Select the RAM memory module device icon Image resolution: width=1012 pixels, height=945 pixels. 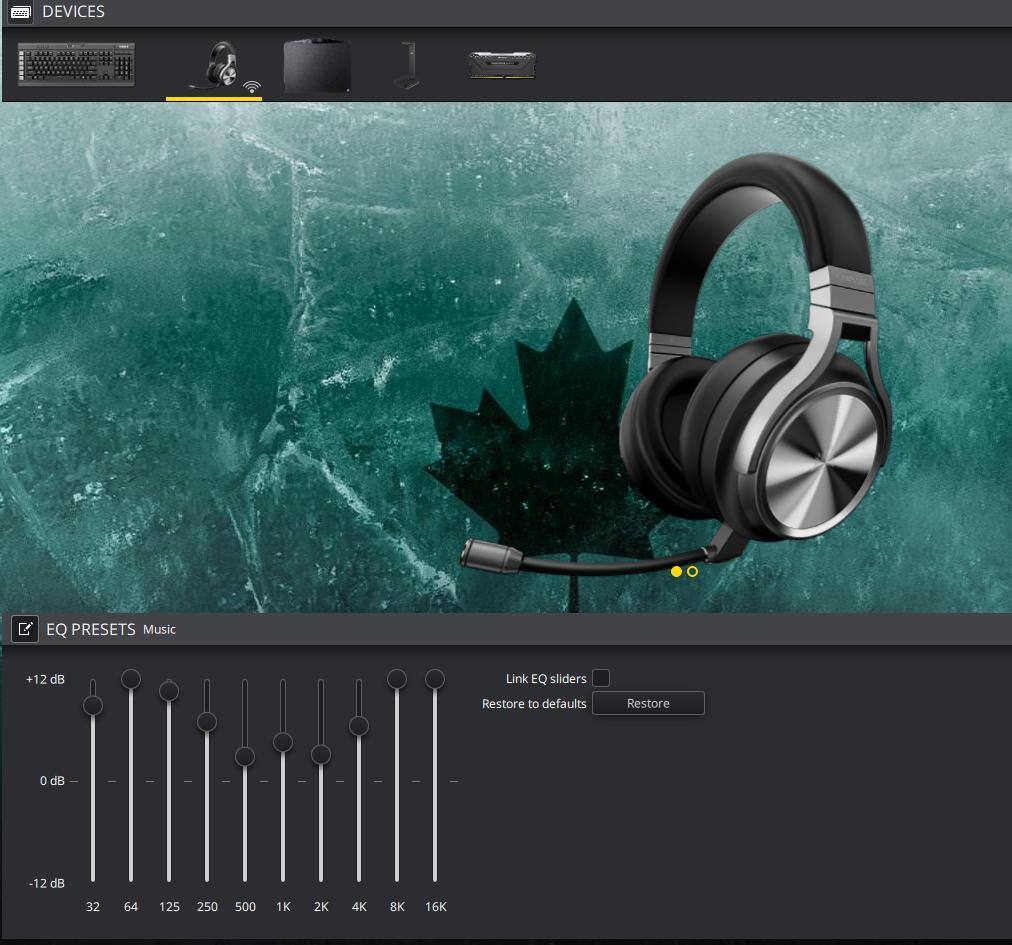[x=502, y=65]
